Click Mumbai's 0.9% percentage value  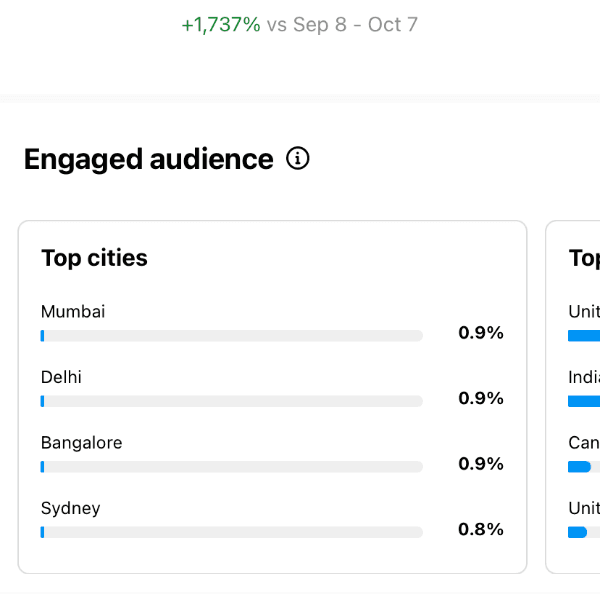(x=481, y=333)
